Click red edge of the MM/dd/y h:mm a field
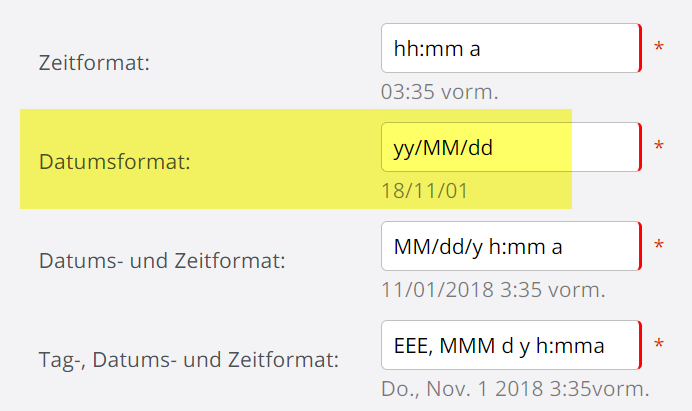Screen dimensions: 692x411 point(640,246)
